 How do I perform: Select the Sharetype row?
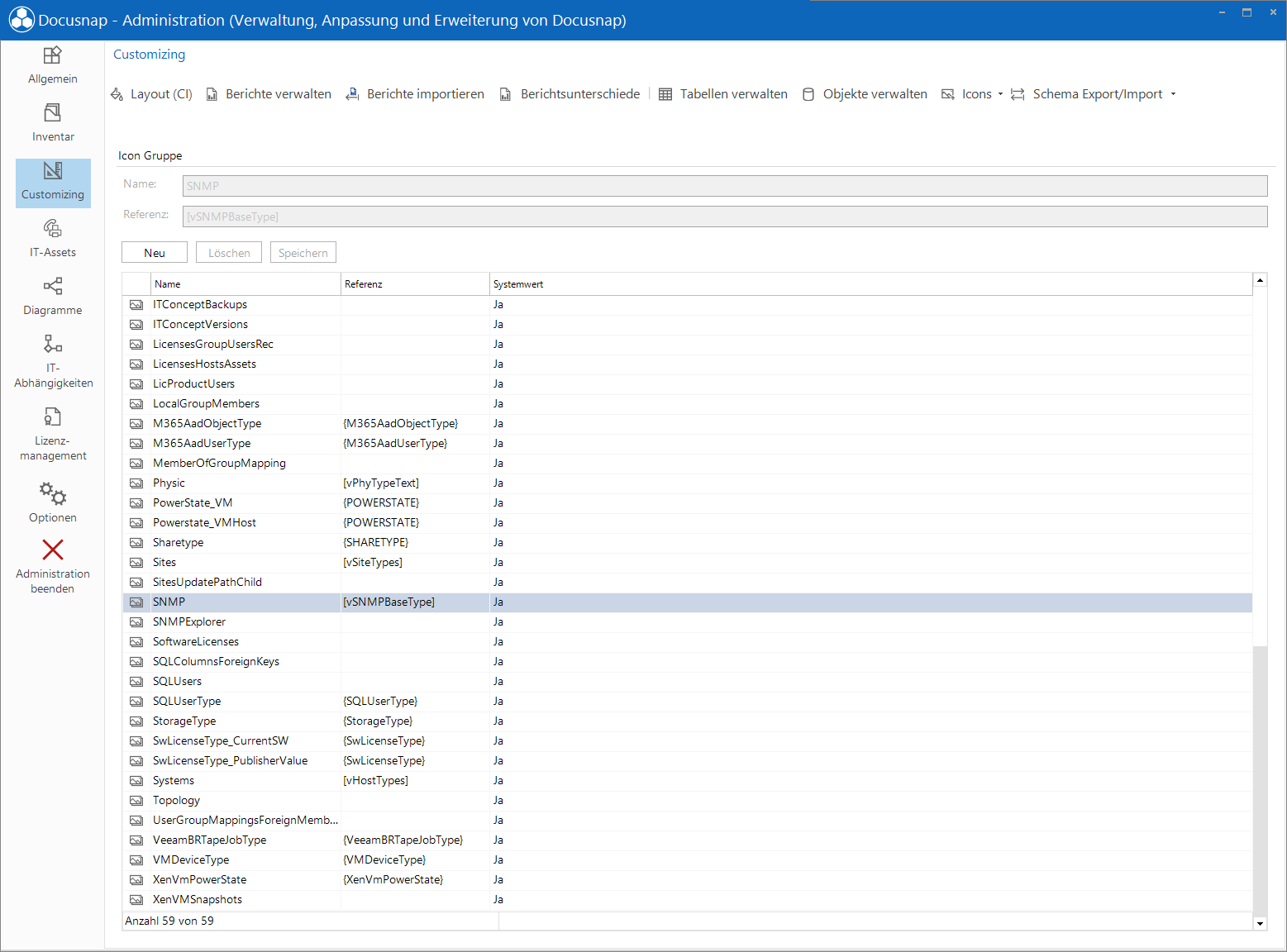tap(688, 543)
